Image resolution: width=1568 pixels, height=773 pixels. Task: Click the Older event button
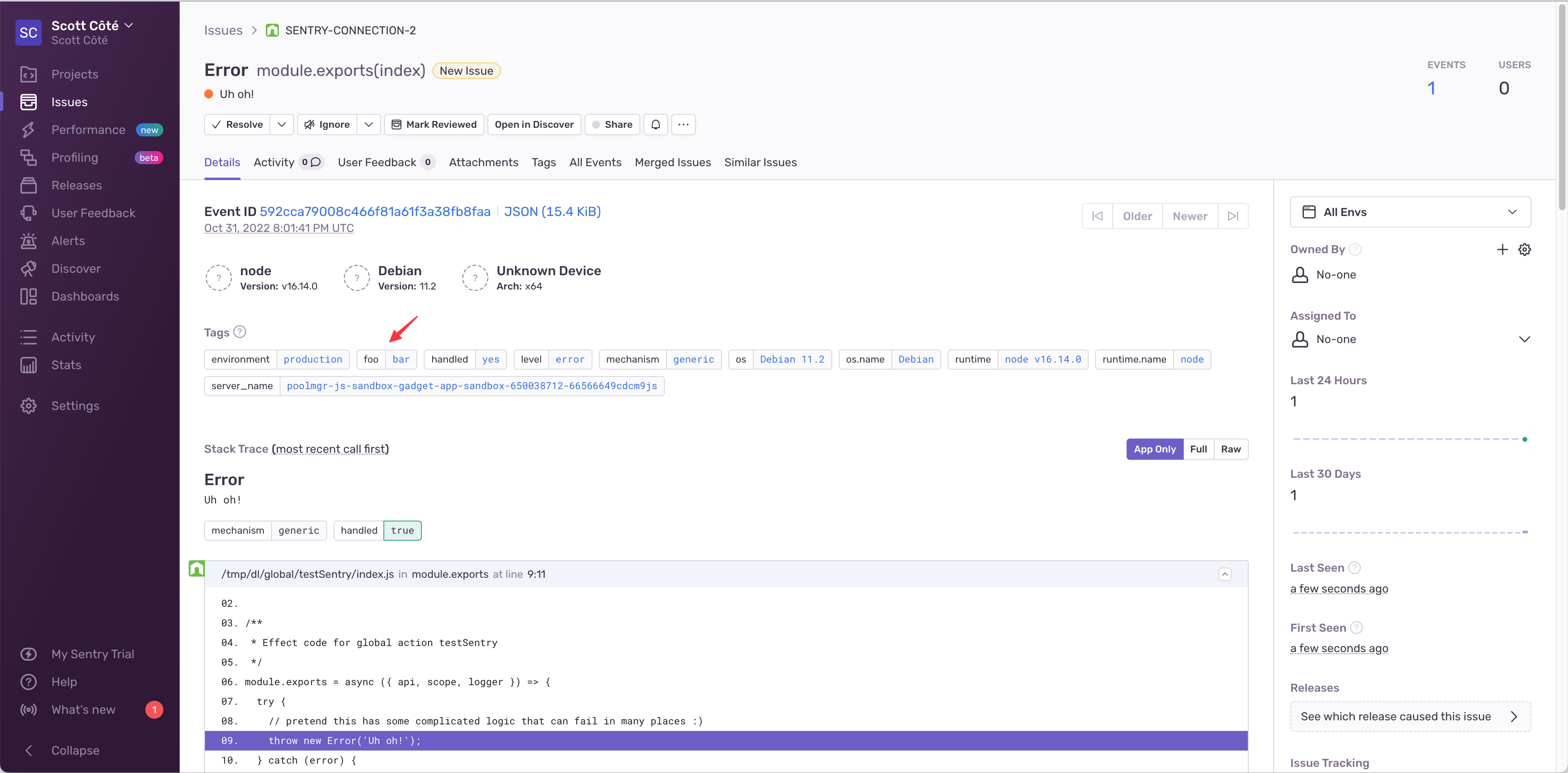tap(1137, 216)
